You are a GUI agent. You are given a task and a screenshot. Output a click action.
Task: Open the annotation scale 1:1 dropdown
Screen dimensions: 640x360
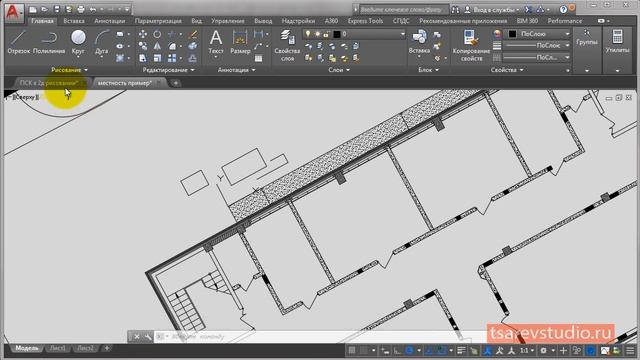tap(527, 350)
